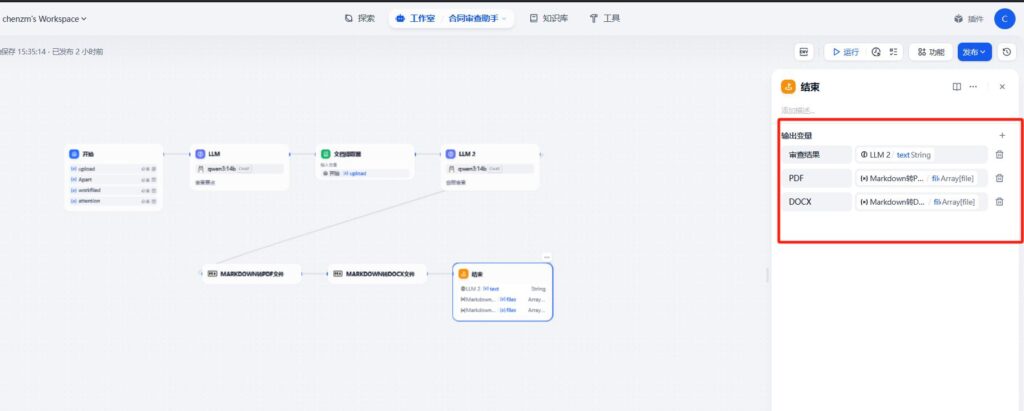Go to the 工具 tab
Image resolution: width=1024 pixels, height=411 pixels.
[x=605, y=18]
